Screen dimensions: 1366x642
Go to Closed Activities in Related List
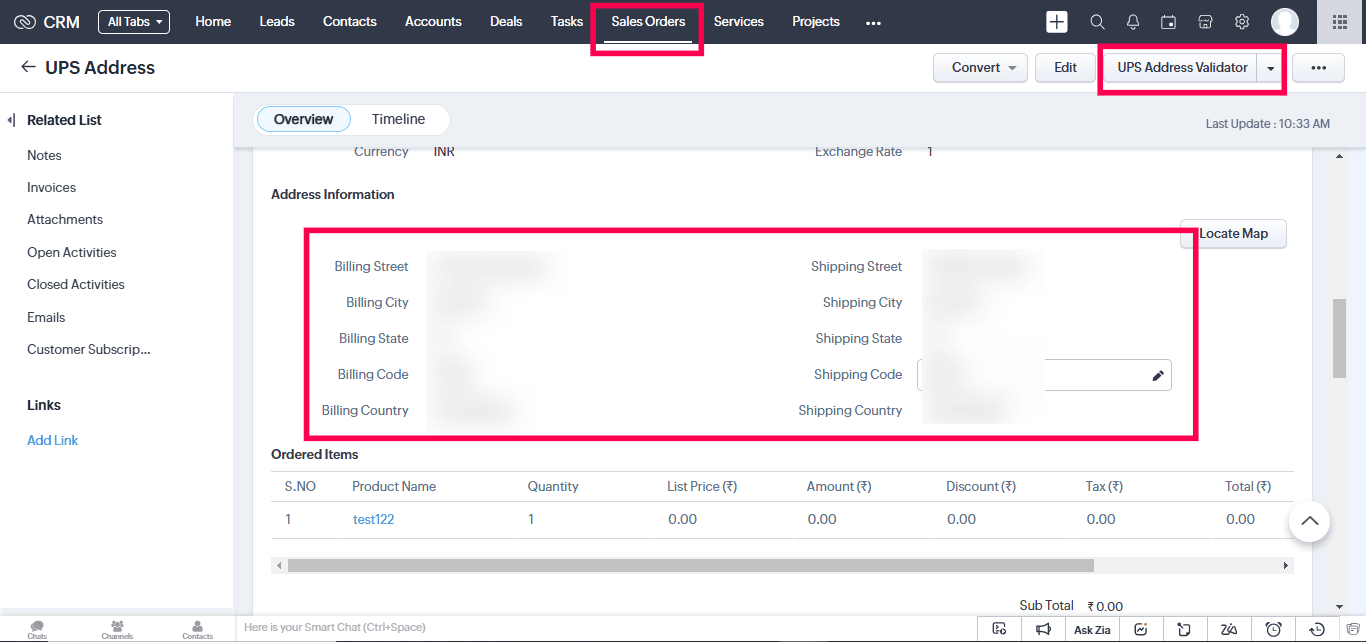click(76, 284)
